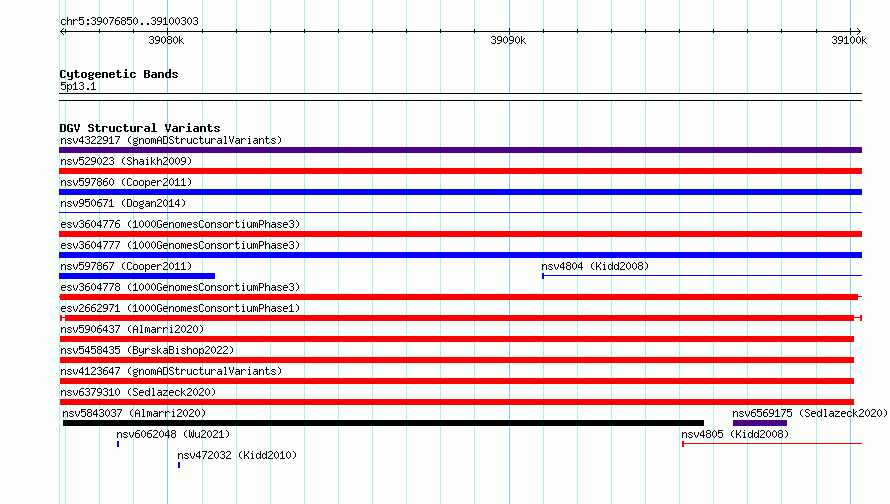Image resolution: width=890 pixels, height=504 pixels.
Task: Click the 5p13.1 cytogenetic band bar
Action: pyautogui.click(x=460, y=97)
